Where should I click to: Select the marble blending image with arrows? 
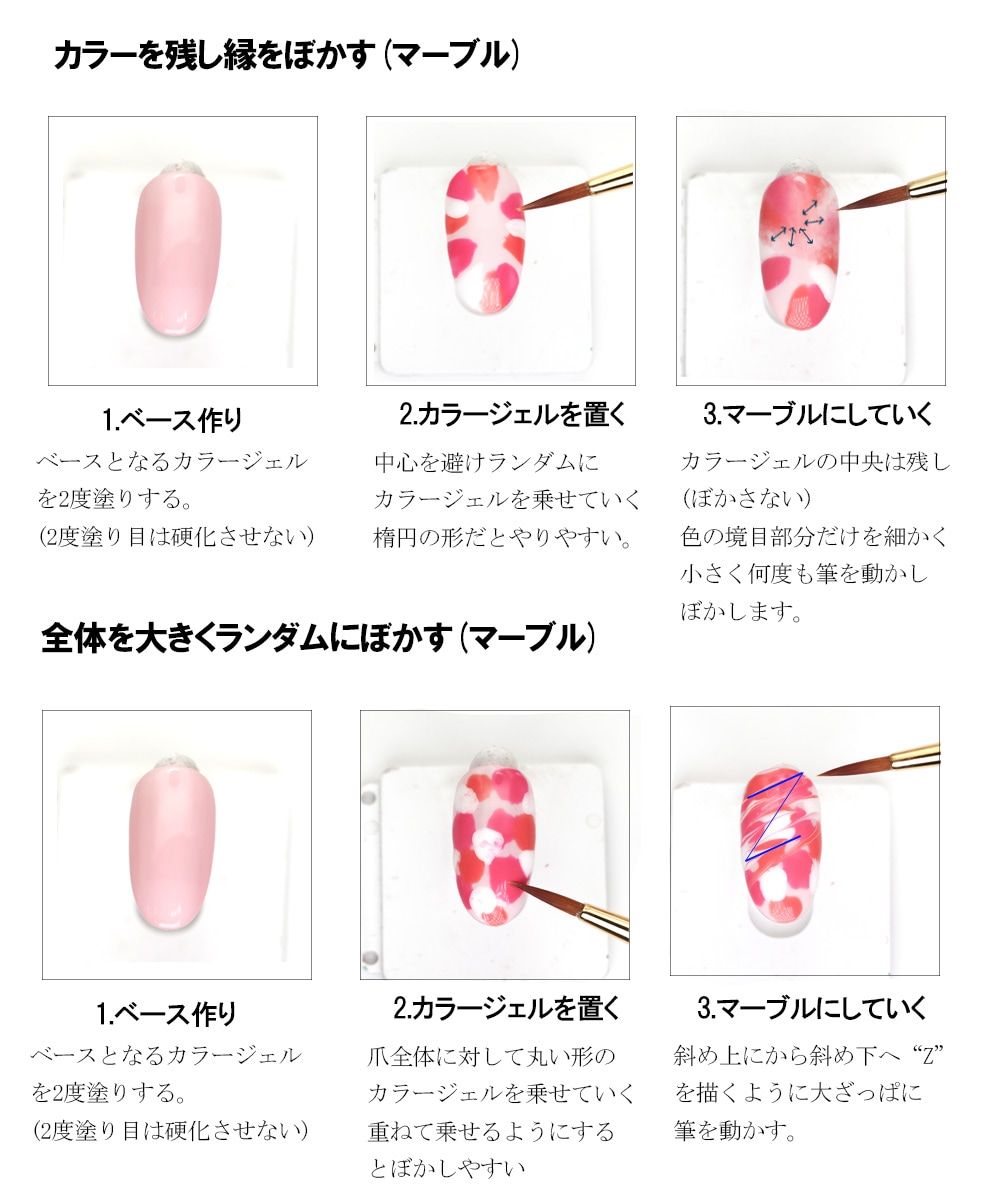[x=811, y=251]
